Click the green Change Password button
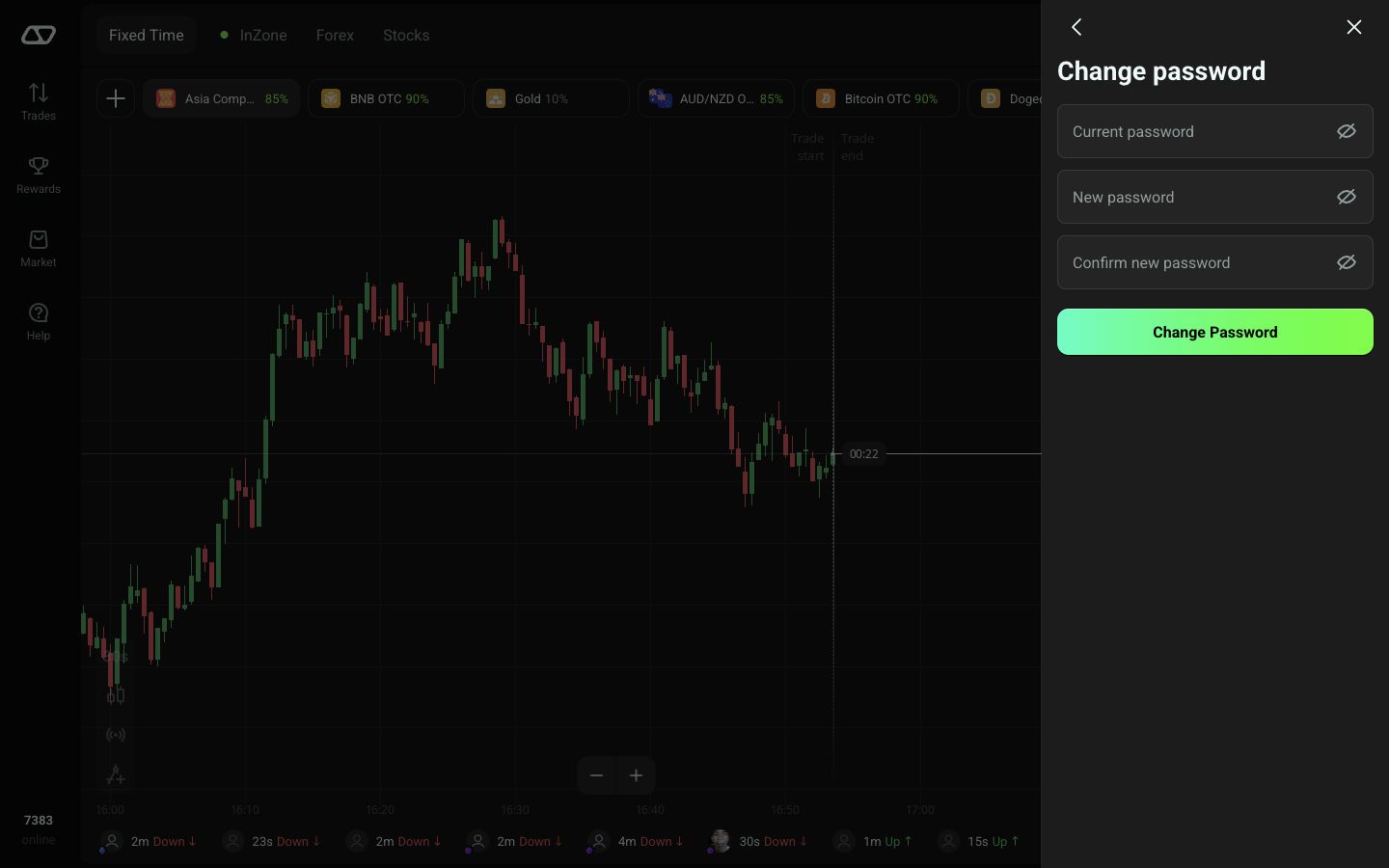 pos(1215,332)
